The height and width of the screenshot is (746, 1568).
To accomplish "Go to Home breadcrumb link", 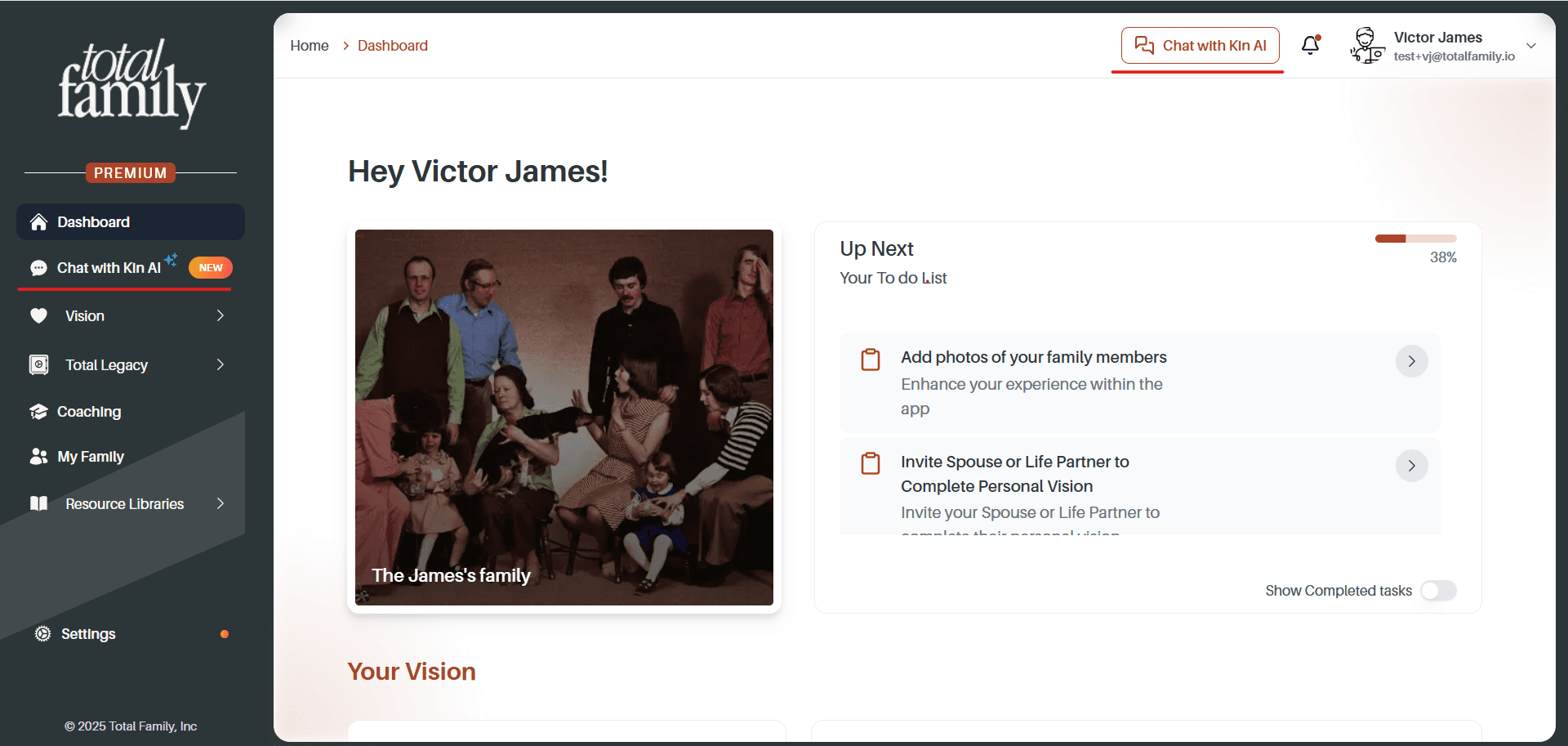I will [x=310, y=46].
